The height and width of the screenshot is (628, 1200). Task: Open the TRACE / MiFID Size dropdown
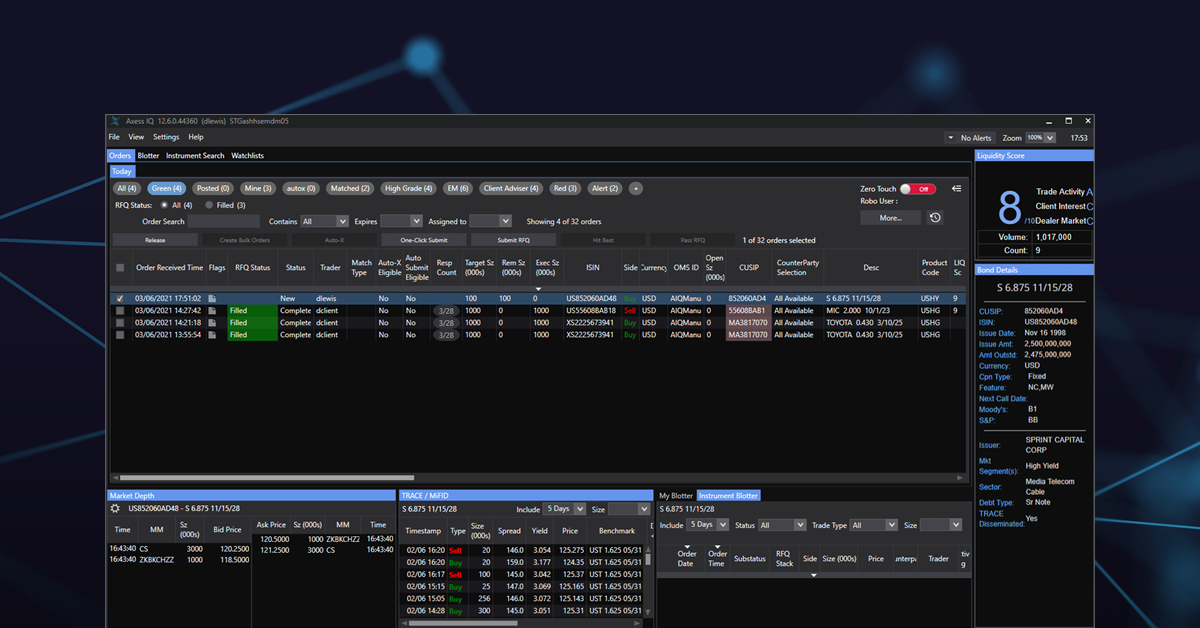click(x=629, y=510)
